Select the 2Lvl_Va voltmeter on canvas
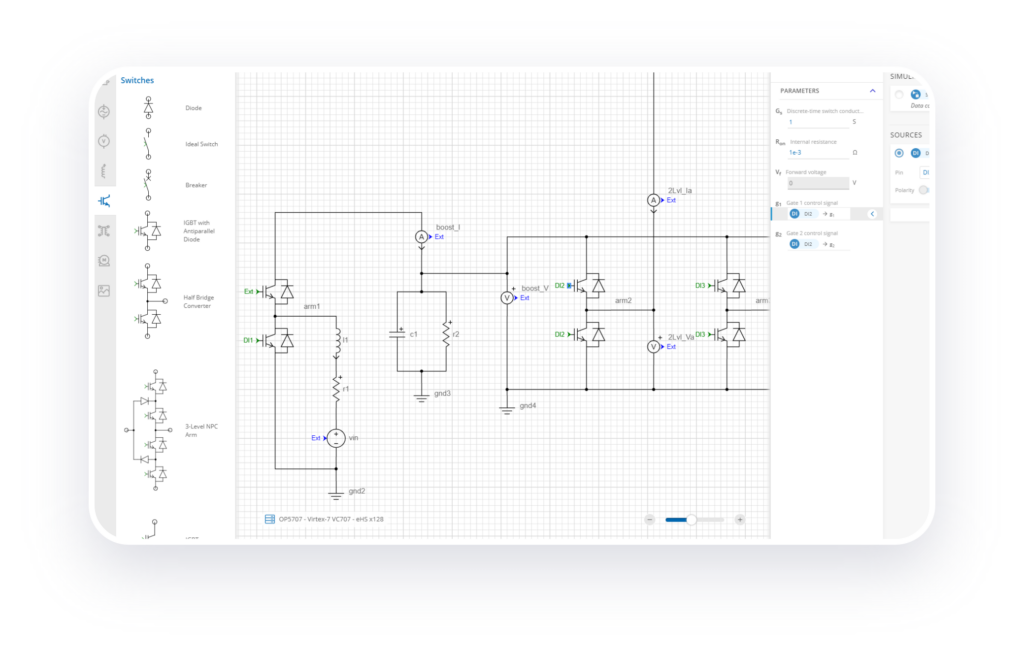Image resolution: width=1024 pixels, height=656 pixels. (653, 347)
